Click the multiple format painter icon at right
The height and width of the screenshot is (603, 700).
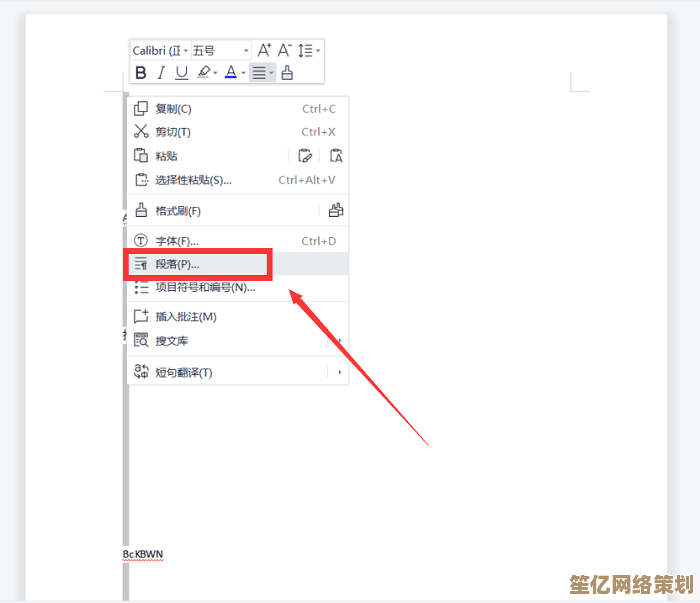click(x=336, y=211)
